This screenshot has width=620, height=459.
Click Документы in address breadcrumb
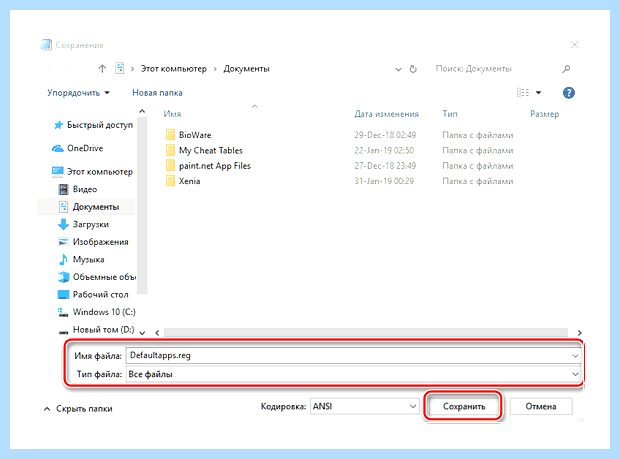(246, 69)
